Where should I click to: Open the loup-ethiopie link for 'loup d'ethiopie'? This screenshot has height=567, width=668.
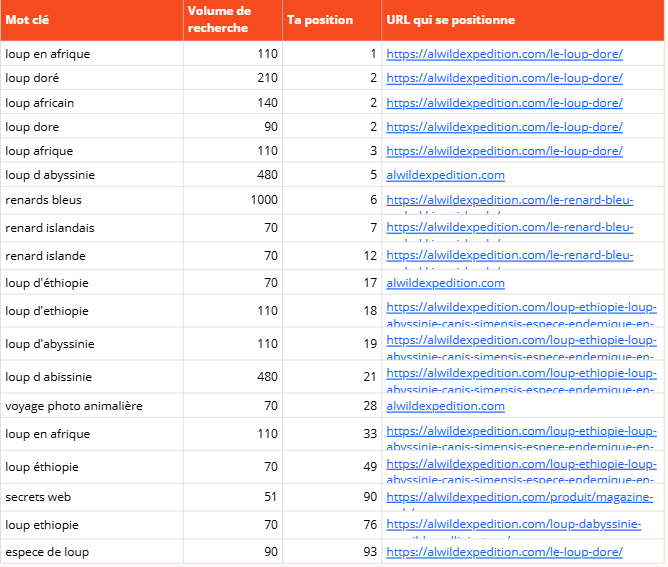(521, 307)
